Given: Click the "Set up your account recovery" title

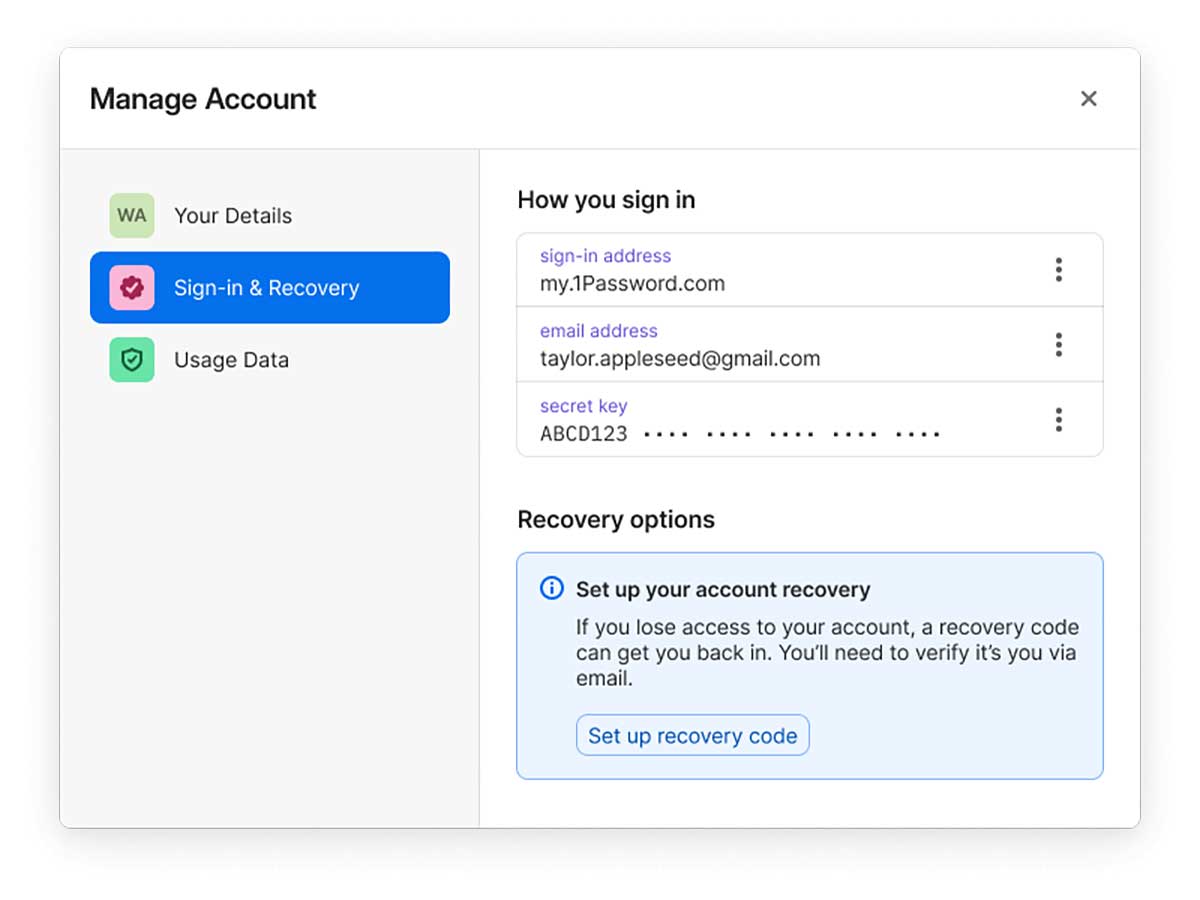Looking at the screenshot, I should click(723, 590).
